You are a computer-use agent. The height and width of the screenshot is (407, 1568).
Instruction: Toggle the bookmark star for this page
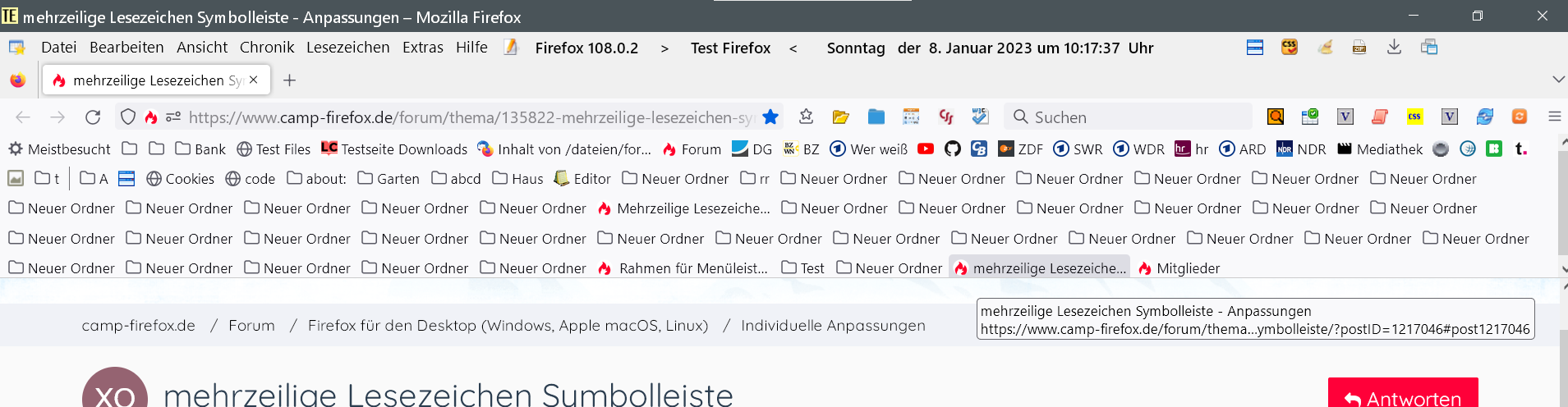770,117
